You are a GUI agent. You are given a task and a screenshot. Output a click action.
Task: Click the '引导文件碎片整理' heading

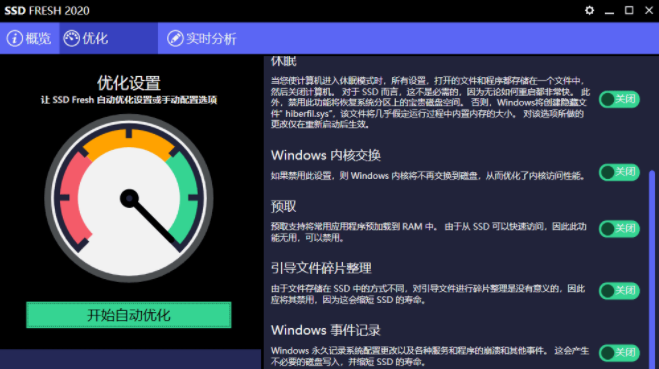point(321,268)
